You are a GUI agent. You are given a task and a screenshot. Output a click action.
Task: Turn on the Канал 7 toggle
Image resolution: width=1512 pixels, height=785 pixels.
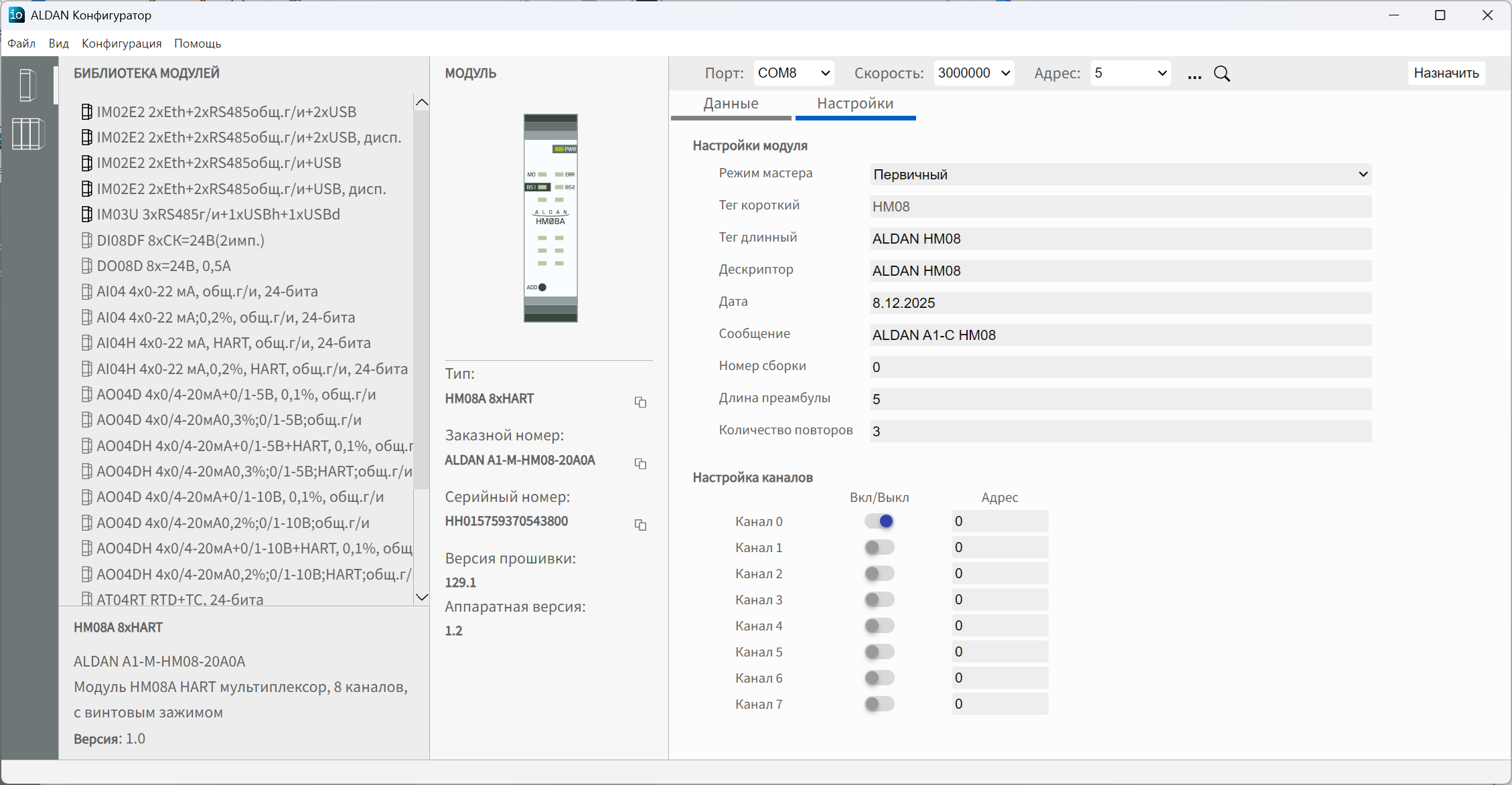[879, 704]
